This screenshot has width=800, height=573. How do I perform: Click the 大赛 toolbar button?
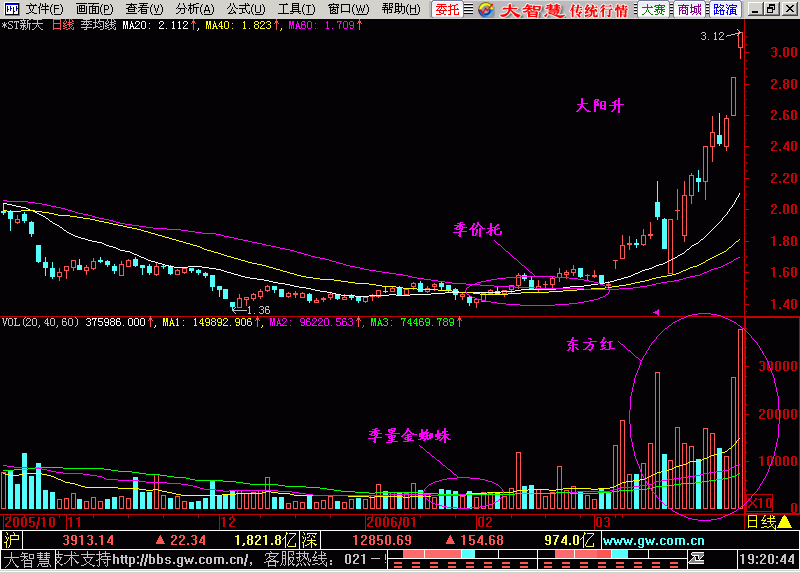pyautogui.click(x=653, y=9)
